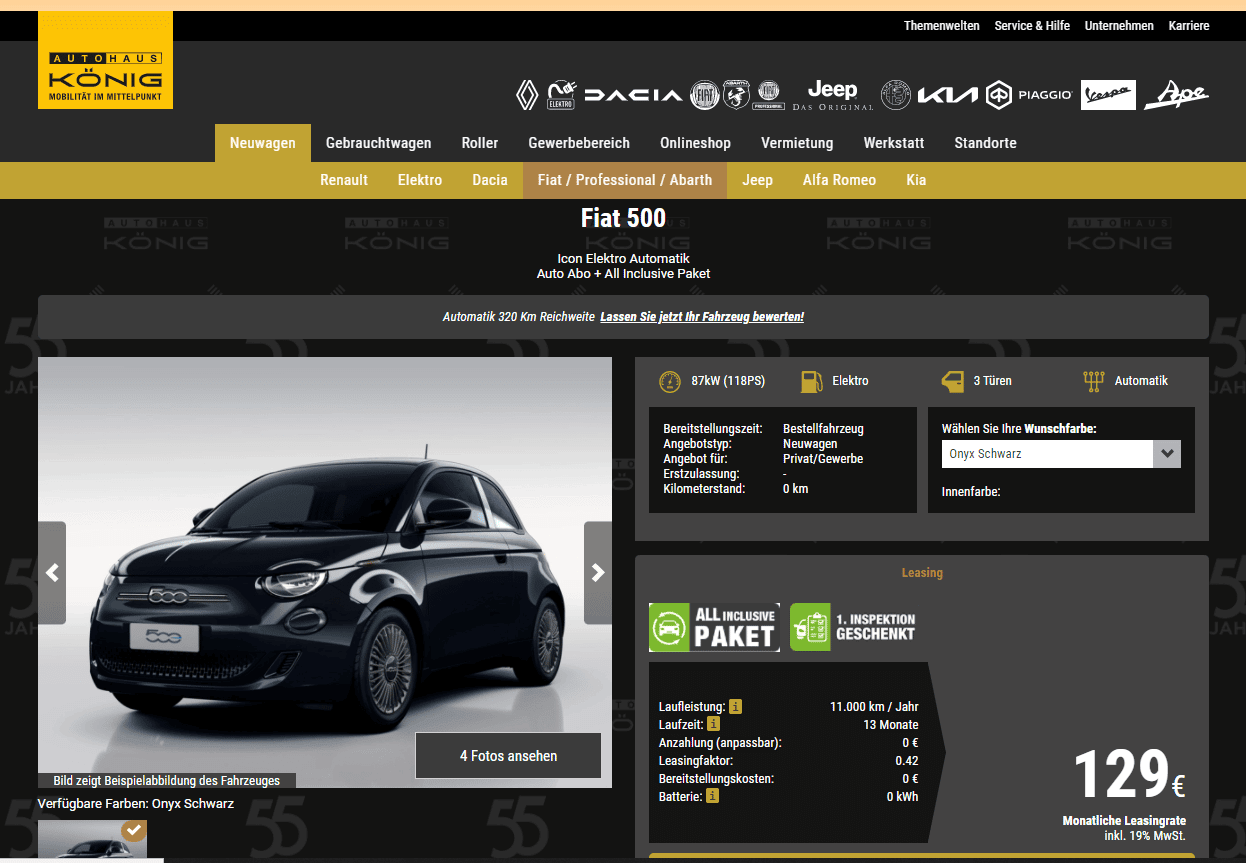Click the 'Verfügbare Farben: Onyx Schwarz' text

(136, 804)
